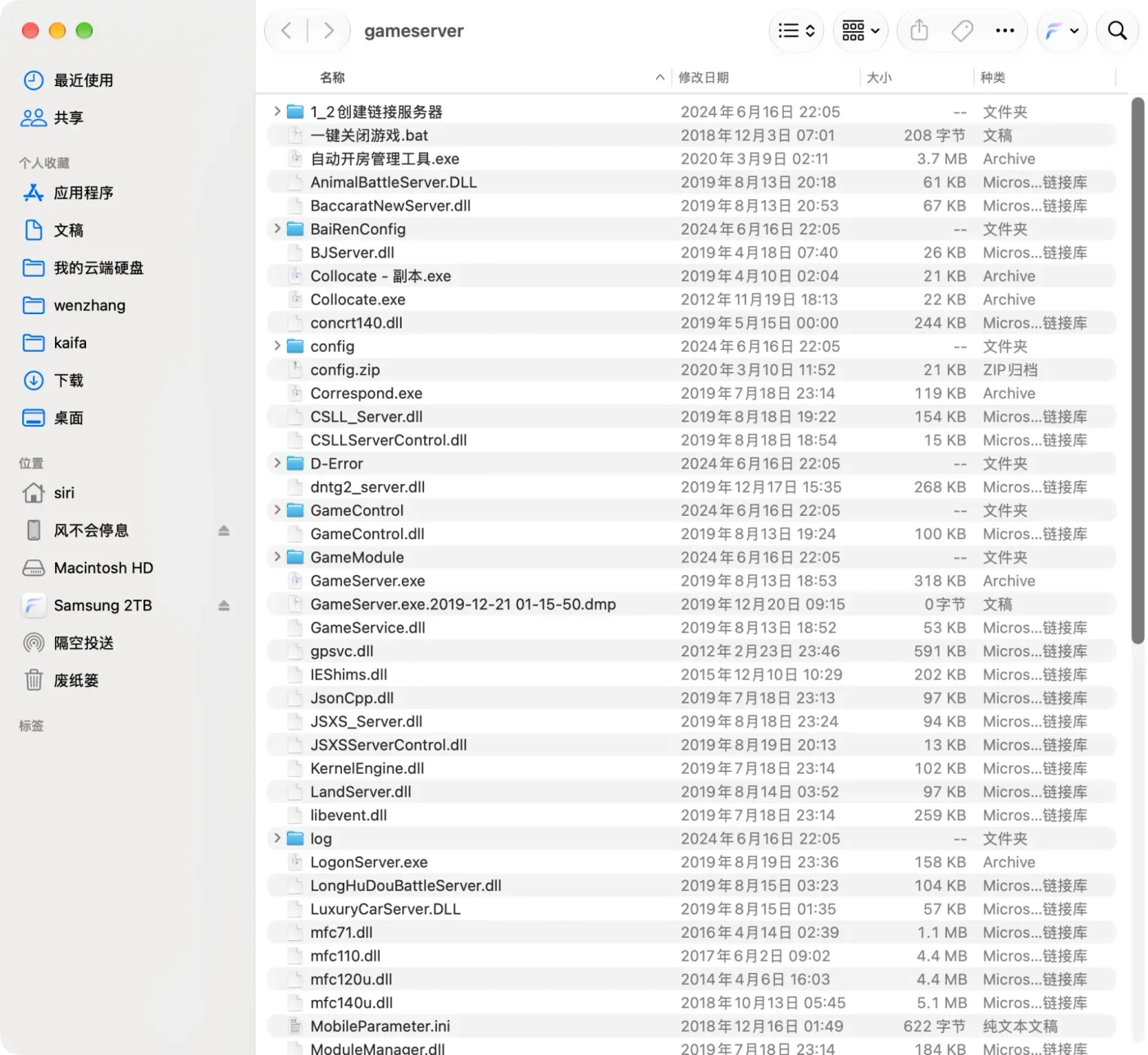Eject the Samsung 2TB drive
The image size is (1148, 1055).
224,605
